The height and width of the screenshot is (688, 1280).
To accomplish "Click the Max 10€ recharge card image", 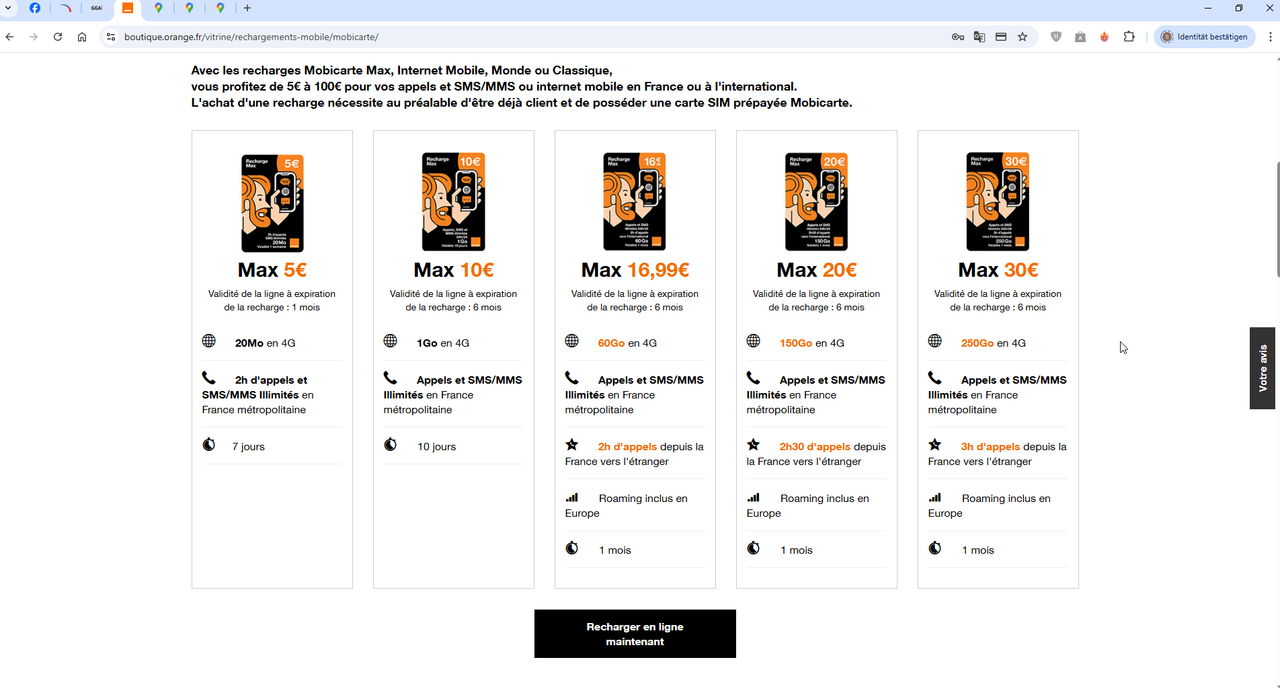I will click(453, 203).
